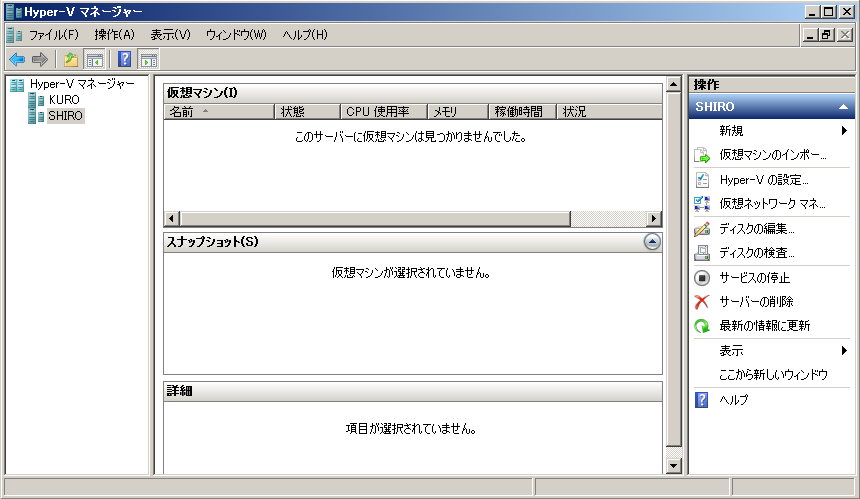The width and height of the screenshot is (860, 499).
Task: Toggle the console tree pane icon
Action: pyautogui.click(x=95, y=59)
